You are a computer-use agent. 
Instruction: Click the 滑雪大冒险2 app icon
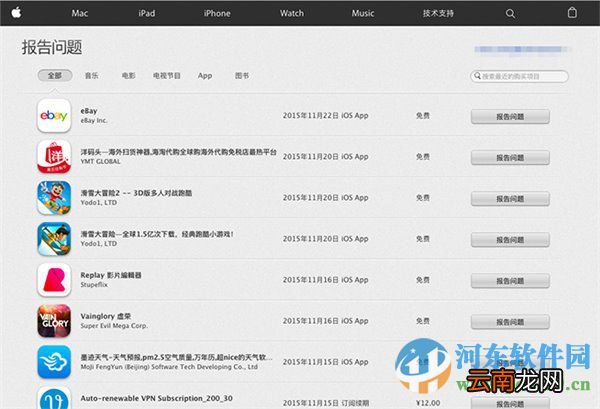pos(54,198)
